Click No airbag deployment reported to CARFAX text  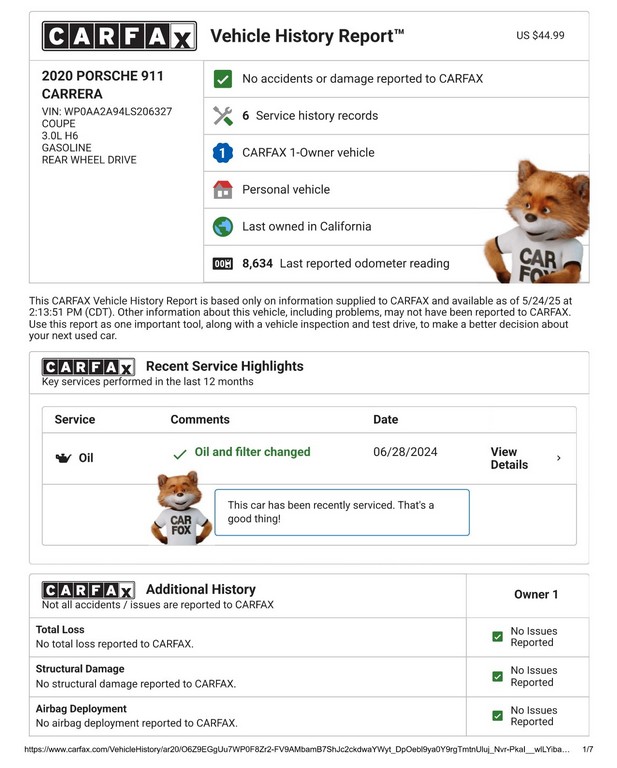[137, 723]
